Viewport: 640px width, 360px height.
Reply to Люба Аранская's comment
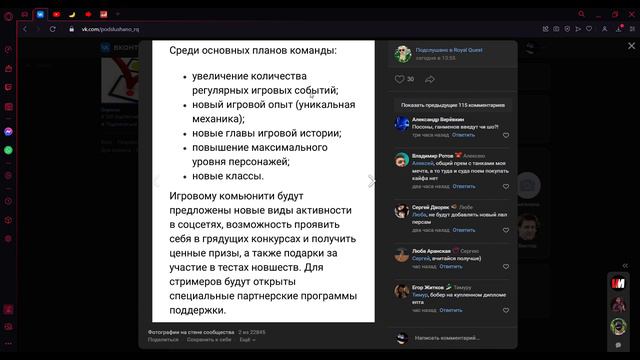[x=451, y=266]
